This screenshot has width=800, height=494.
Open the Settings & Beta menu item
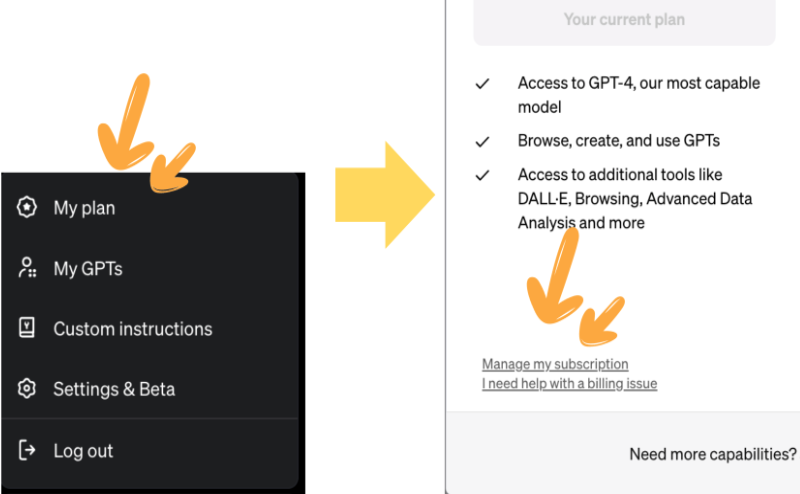(x=150, y=389)
